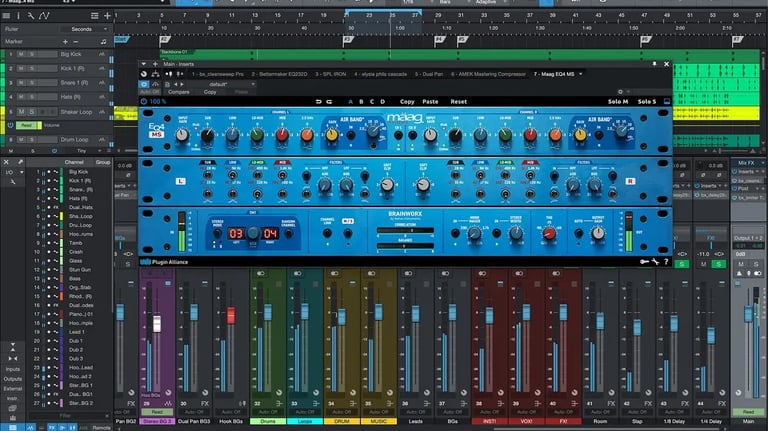This screenshot has height=431, width=768.
Task: Switch to the 6 - AMEK Mastering Compressor tab
Action: tap(488, 74)
